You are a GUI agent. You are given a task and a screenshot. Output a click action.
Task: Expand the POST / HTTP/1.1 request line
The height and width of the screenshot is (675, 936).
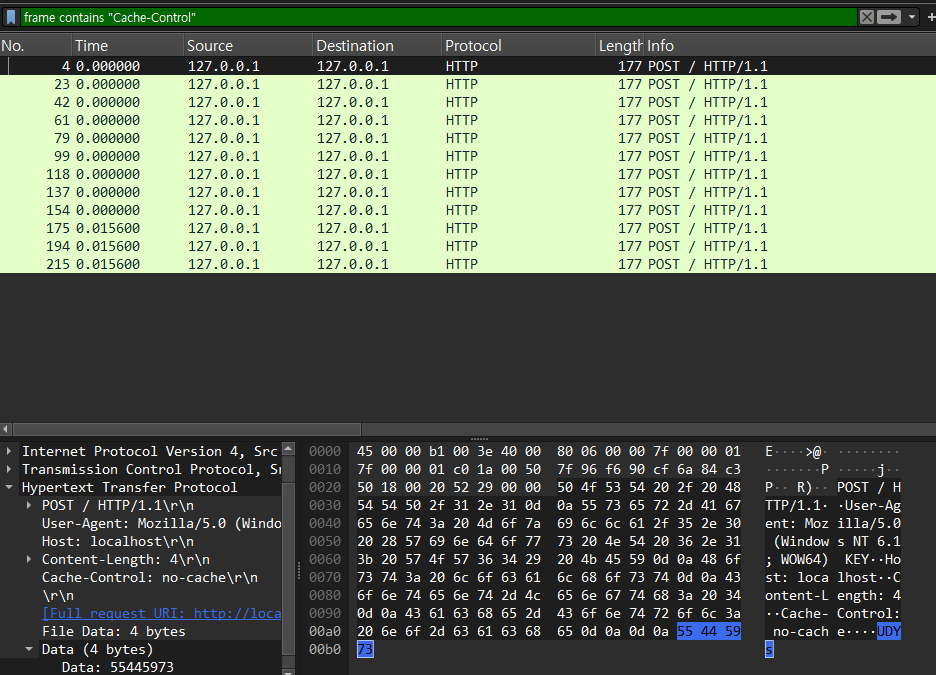coord(29,505)
